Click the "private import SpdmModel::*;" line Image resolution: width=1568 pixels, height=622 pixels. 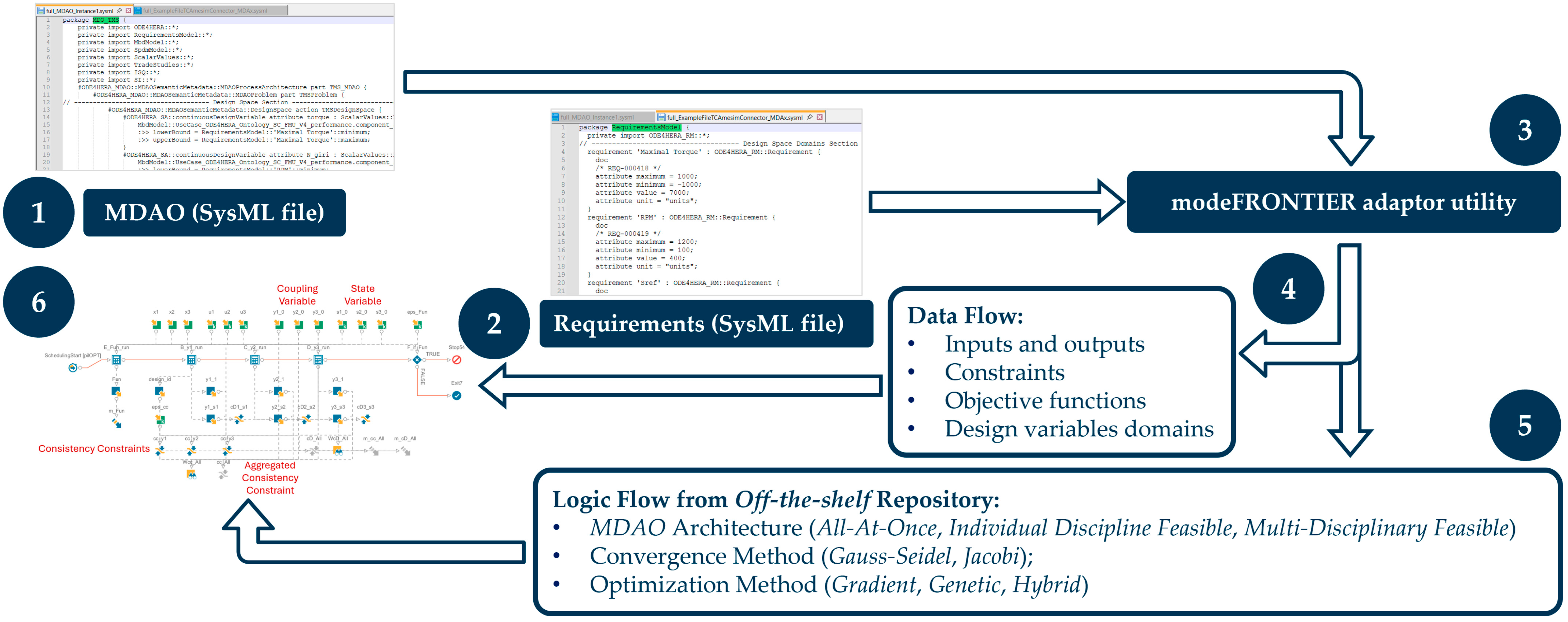point(130,50)
